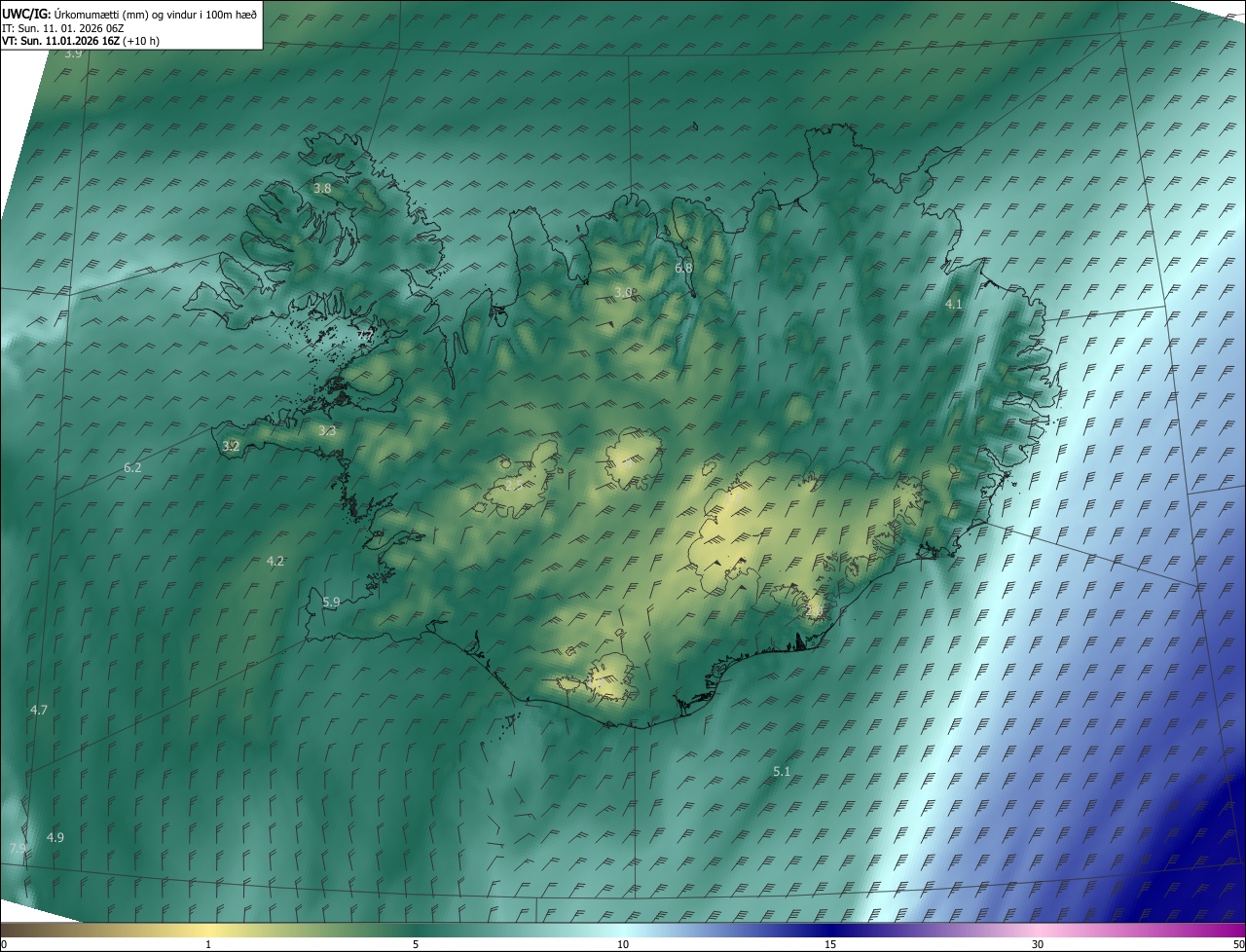Click the 4.2 value in Faxaflói bay

275,561
